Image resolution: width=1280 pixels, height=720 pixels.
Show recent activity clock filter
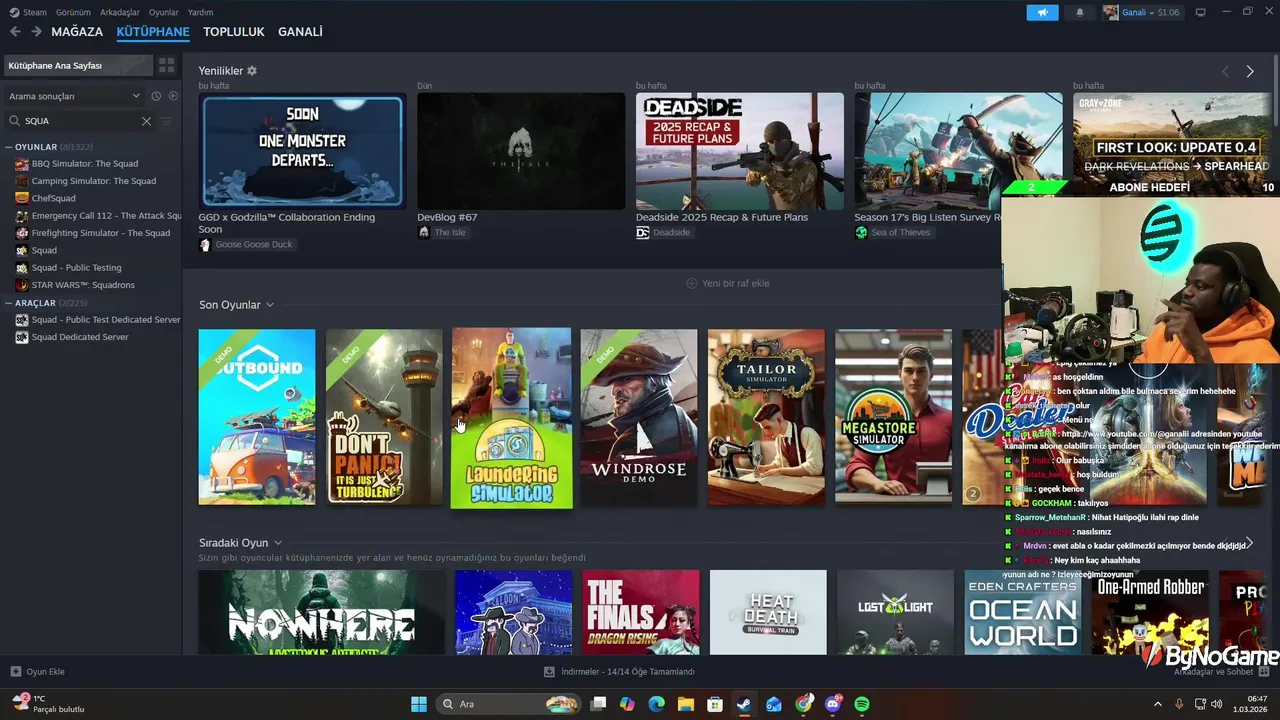[x=156, y=96]
